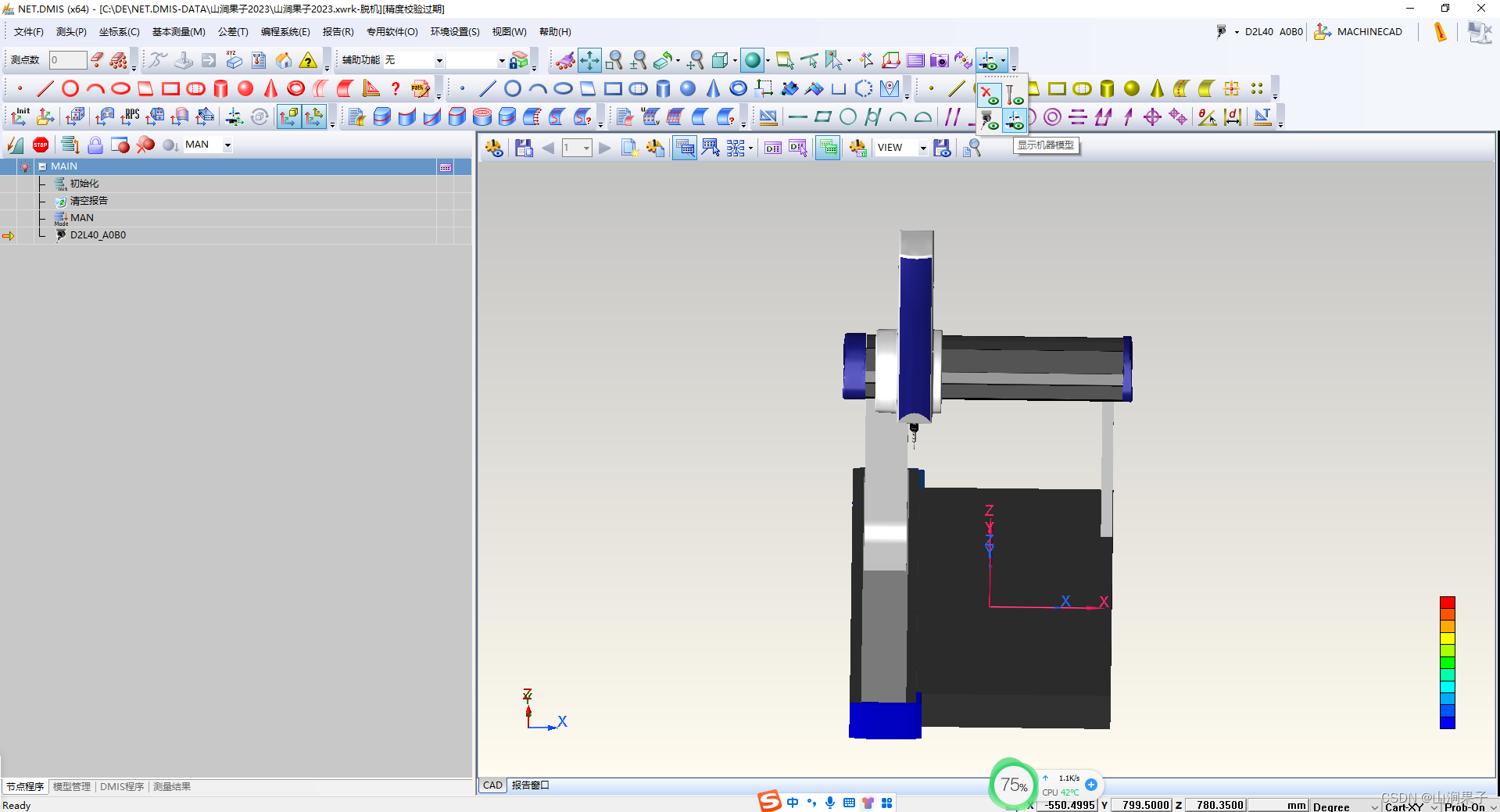
Task: Select the red cylinder feature tool
Action: click(x=220, y=88)
